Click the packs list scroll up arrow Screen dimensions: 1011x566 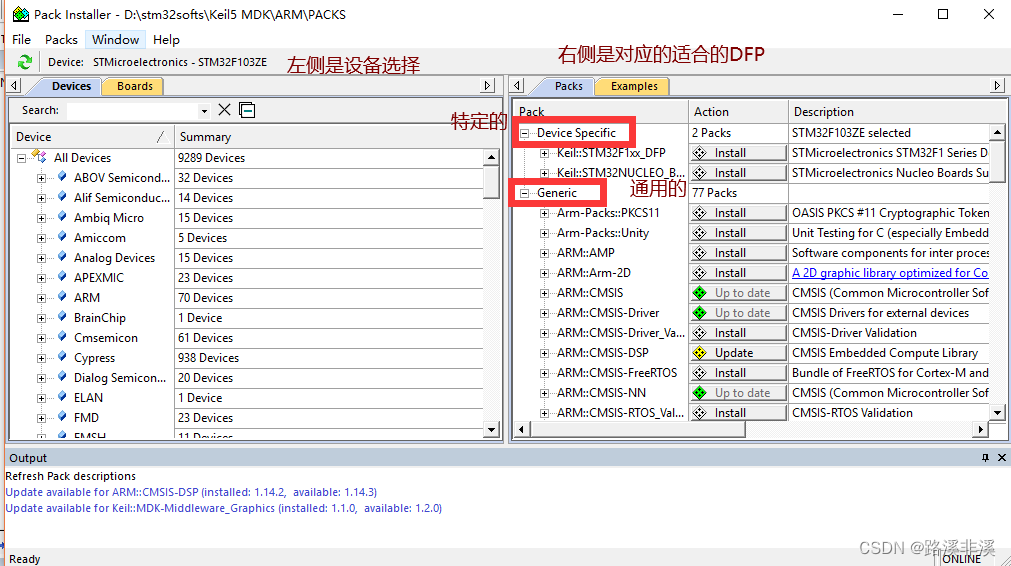coord(997,133)
